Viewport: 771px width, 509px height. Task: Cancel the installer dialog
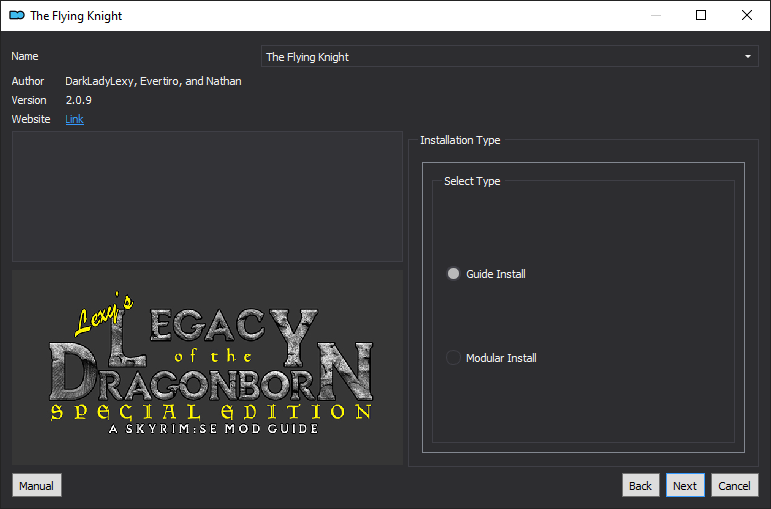click(734, 485)
